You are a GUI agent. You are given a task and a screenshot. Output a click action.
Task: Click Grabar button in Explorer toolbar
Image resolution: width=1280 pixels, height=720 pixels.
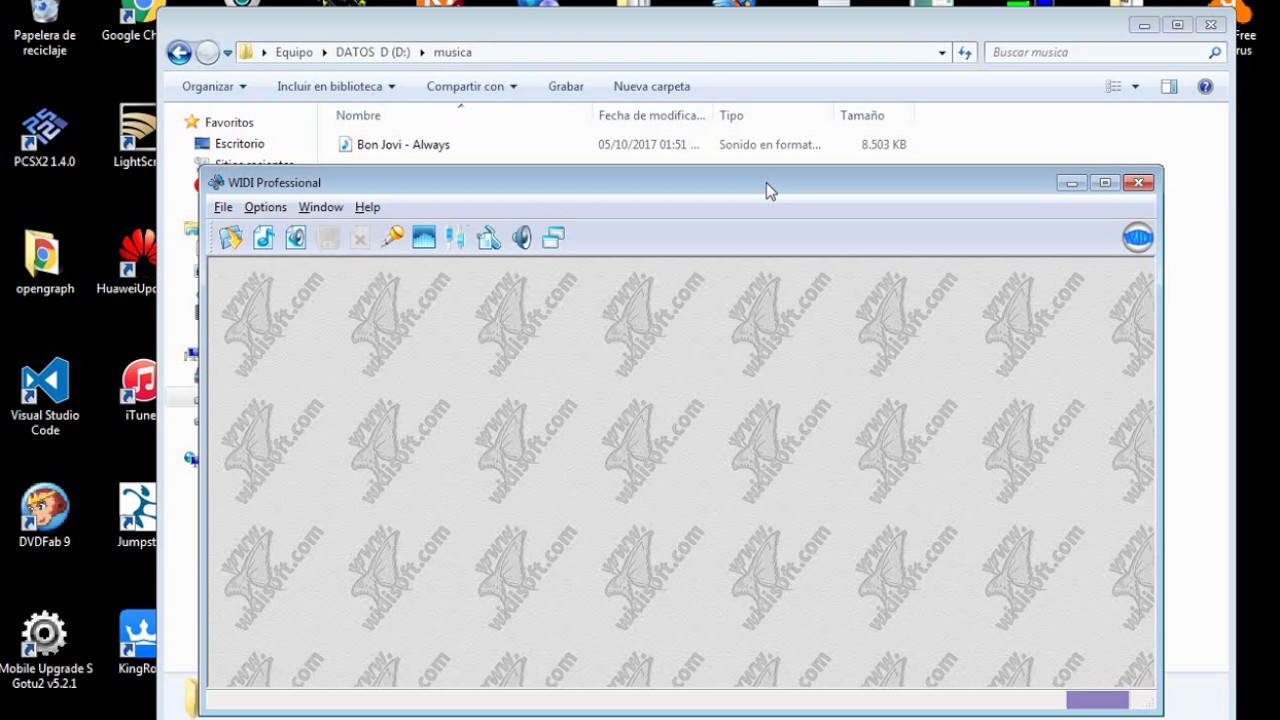point(566,87)
